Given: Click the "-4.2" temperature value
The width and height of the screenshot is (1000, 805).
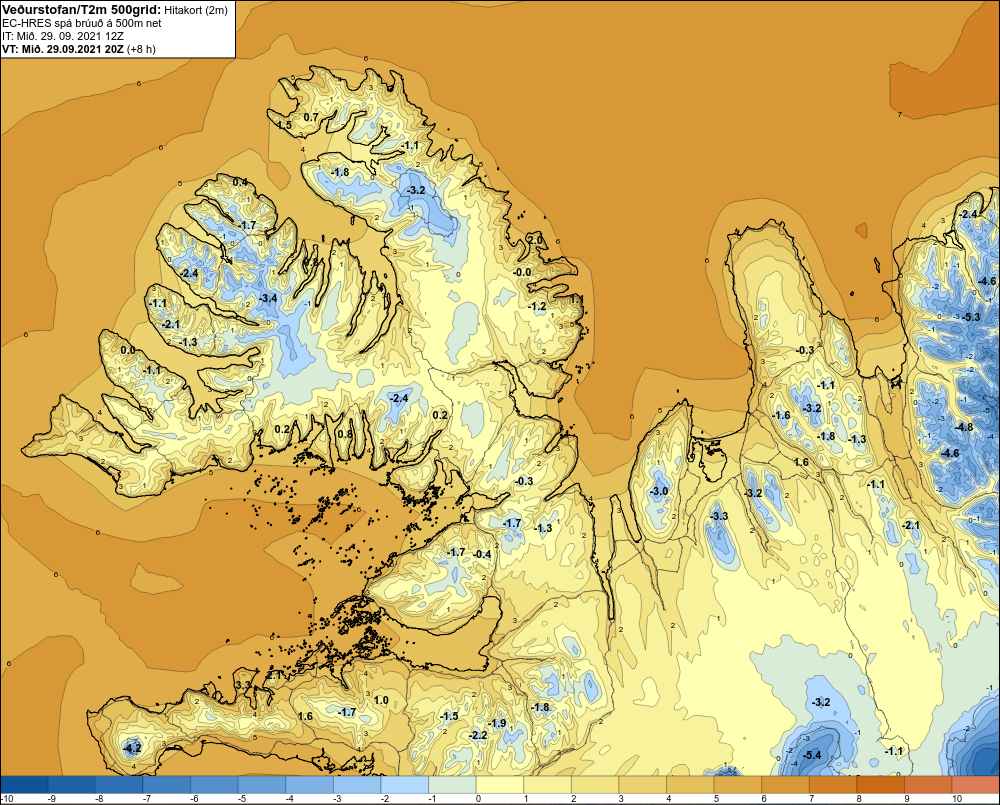Looking at the screenshot, I should tap(131, 747).
